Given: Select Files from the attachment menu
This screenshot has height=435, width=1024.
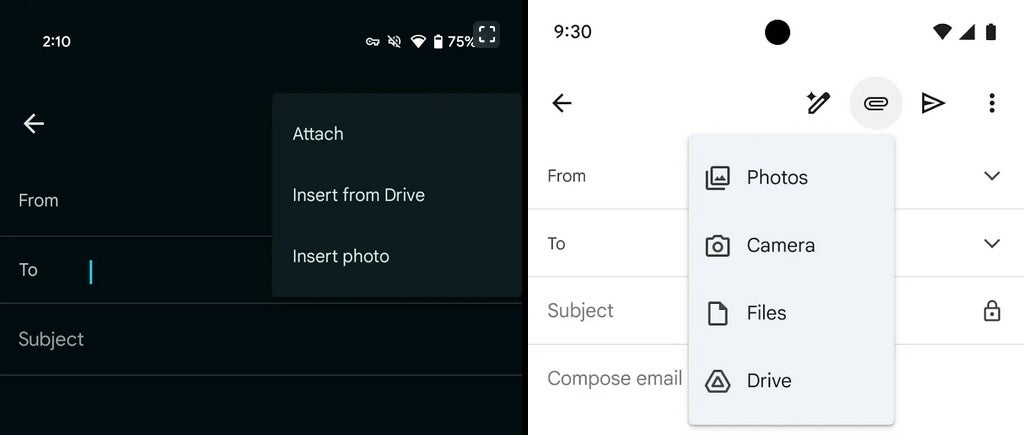Looking at the screenshot, I should pos(766,313).
